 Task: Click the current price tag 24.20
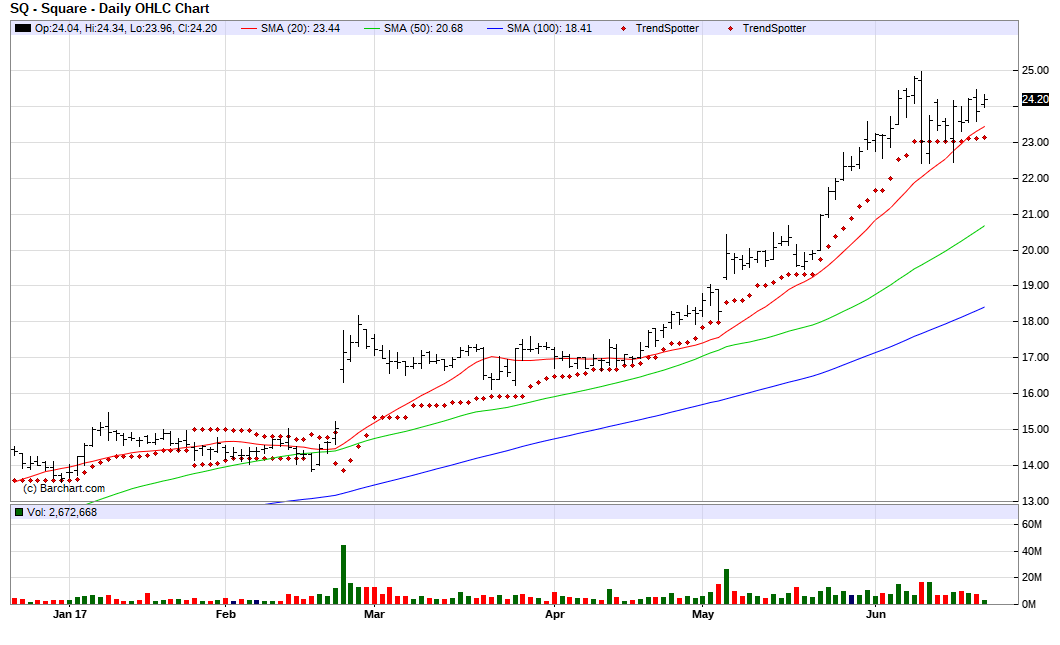click(1034, 99)
